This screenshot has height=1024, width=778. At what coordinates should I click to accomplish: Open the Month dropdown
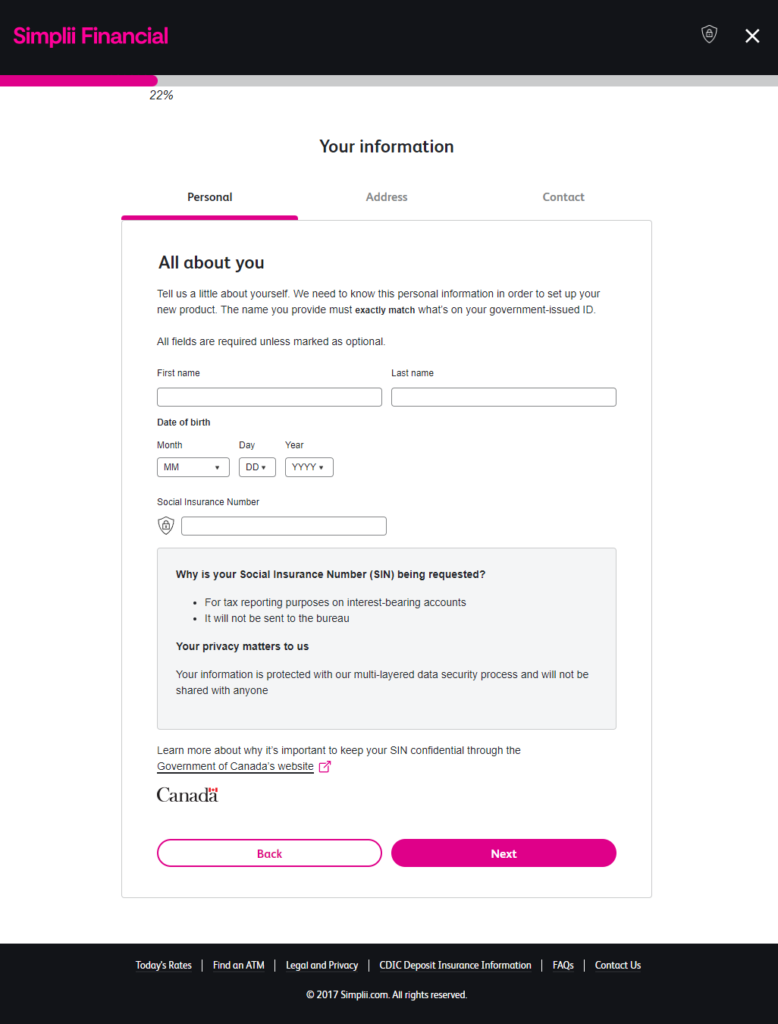[x=193, y=467]
